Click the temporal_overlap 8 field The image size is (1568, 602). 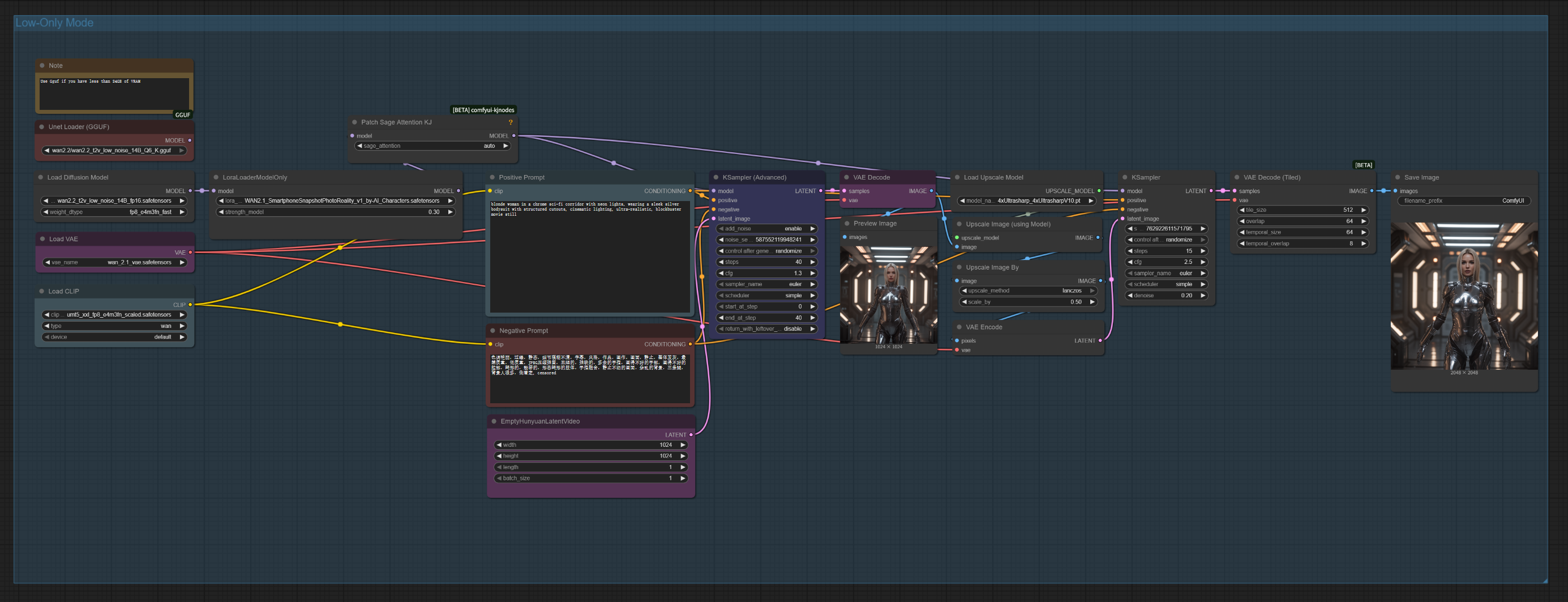point(1303,244)
